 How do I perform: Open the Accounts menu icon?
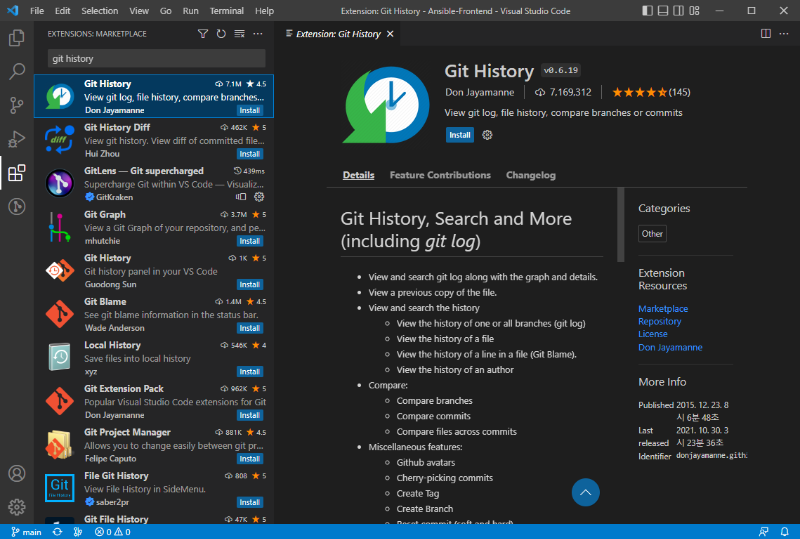16,474
